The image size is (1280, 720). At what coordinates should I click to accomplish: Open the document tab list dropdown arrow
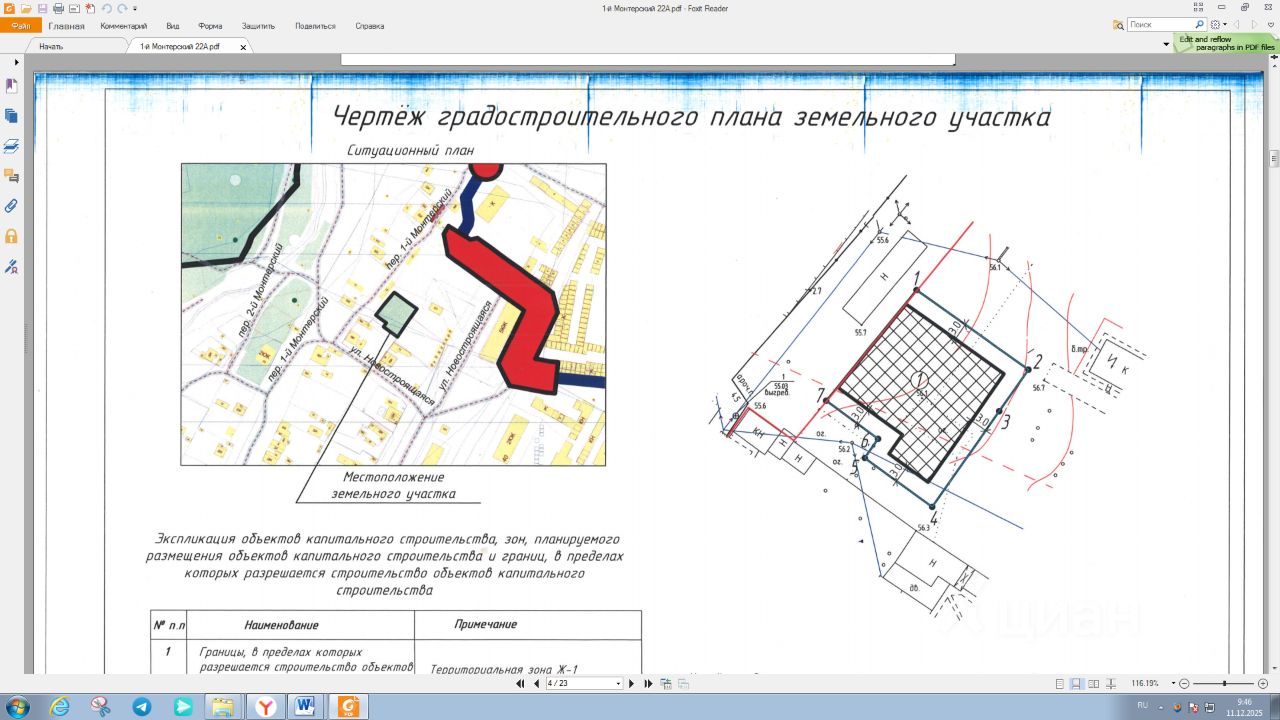(1166, 45)
